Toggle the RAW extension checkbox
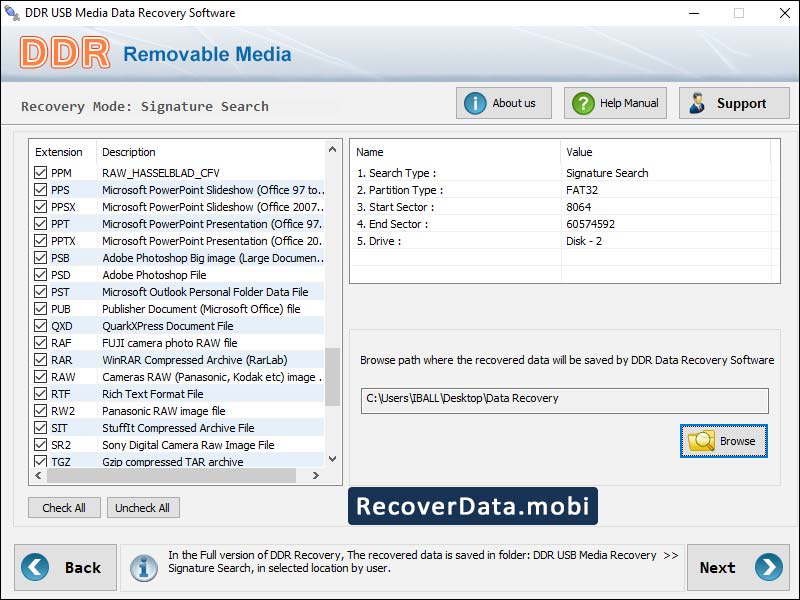 (x=40, y=377)
